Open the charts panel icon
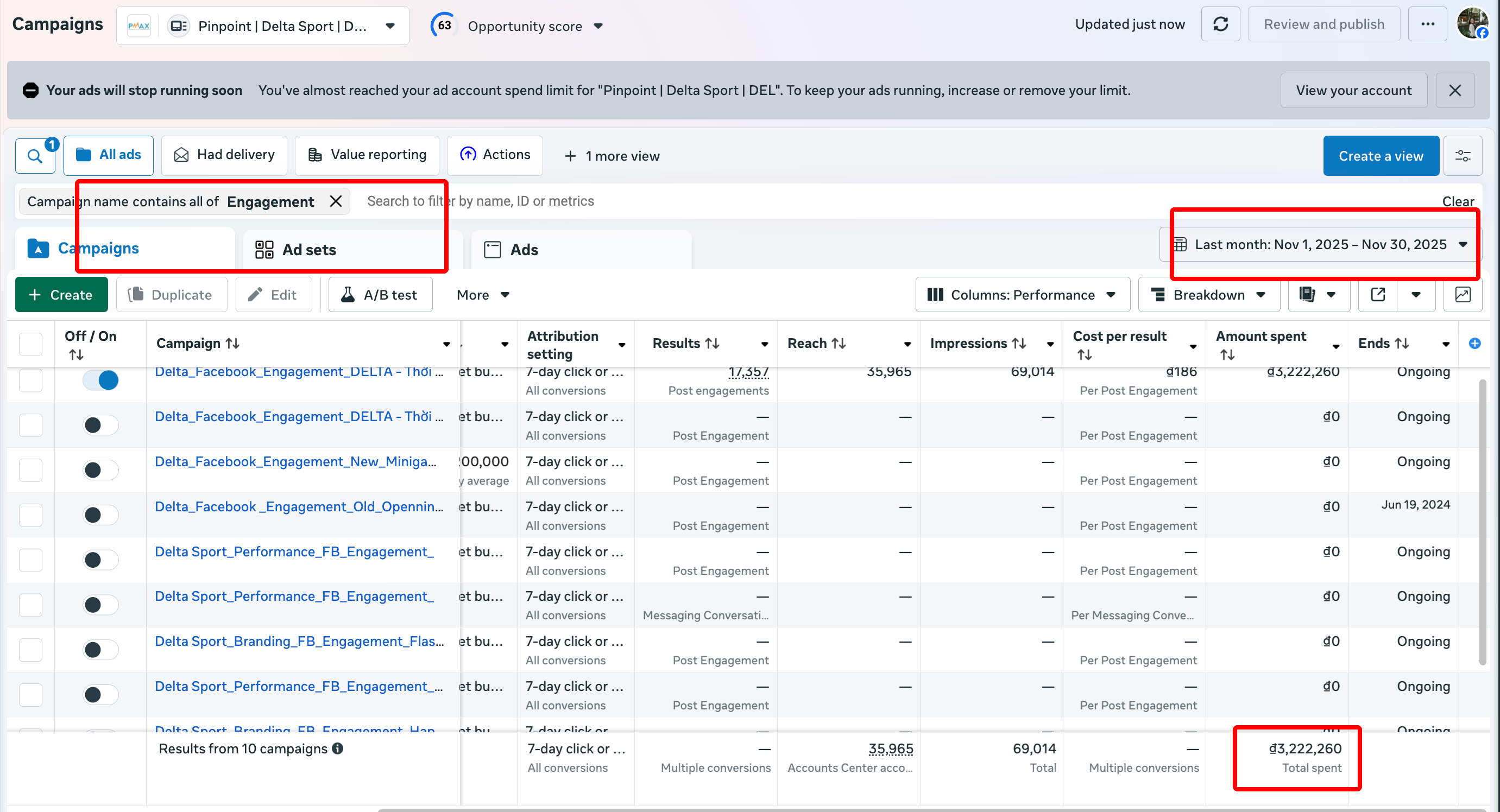The image size is (1500, 812). (x=1463, y=295)
